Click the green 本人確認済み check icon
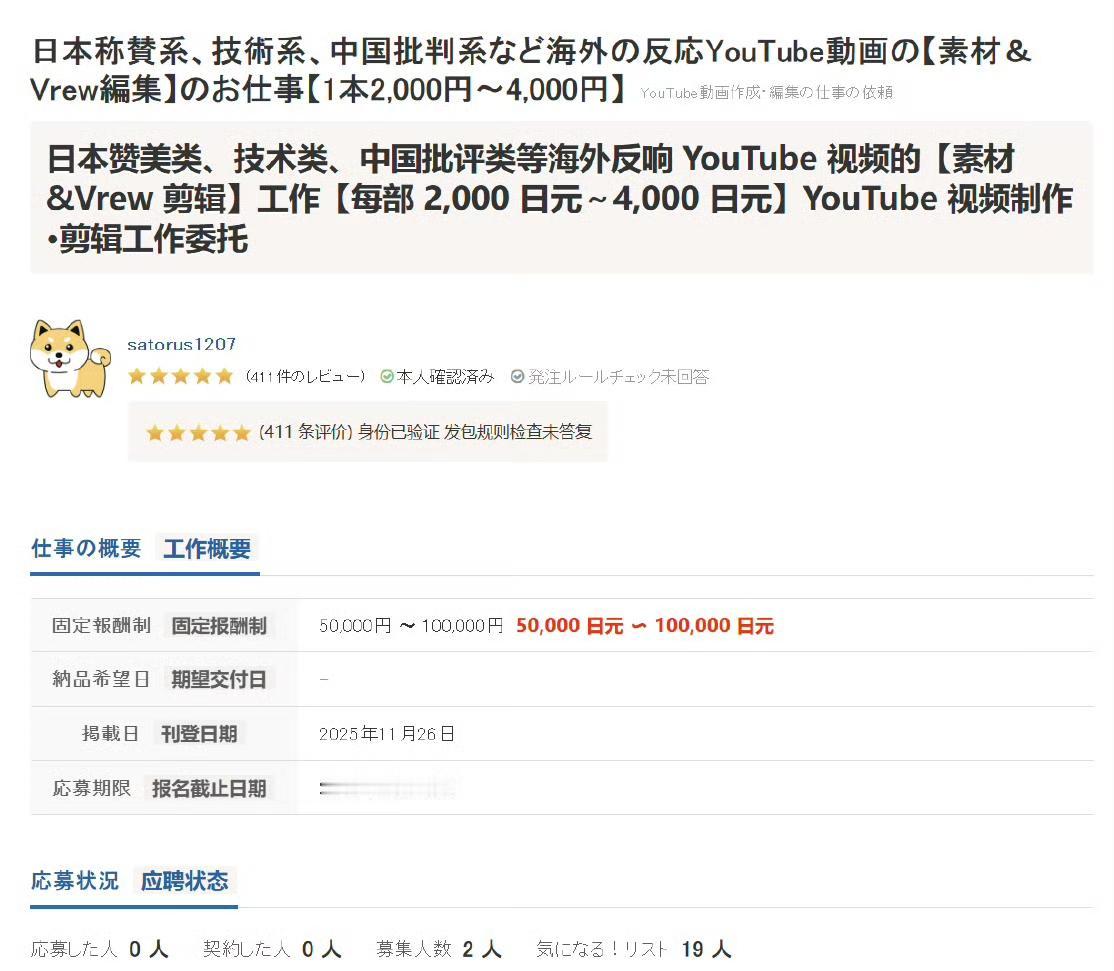 click(x=387, y=376)
